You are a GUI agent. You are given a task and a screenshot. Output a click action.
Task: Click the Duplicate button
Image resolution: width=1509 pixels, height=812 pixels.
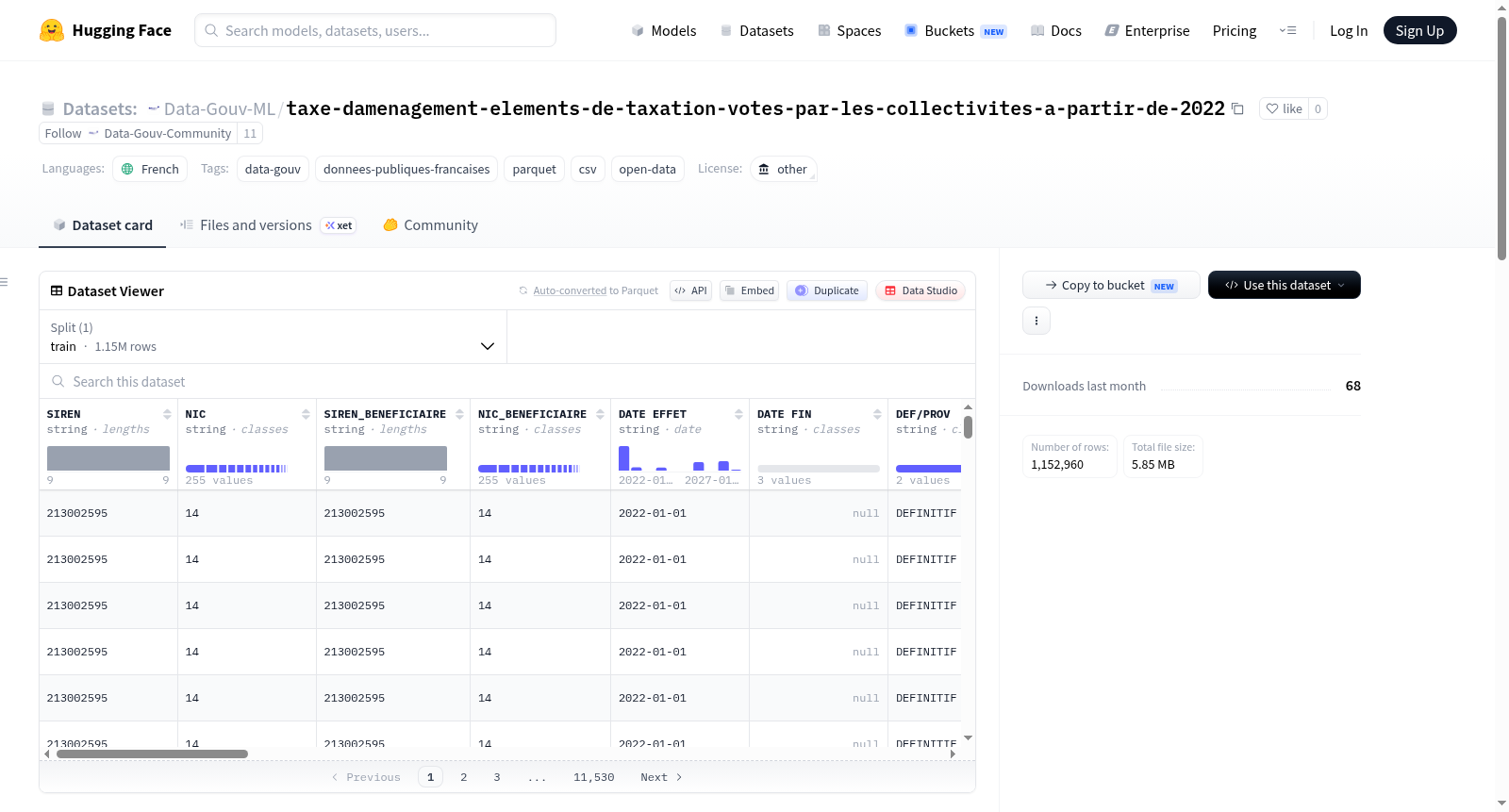coord(827,290)
